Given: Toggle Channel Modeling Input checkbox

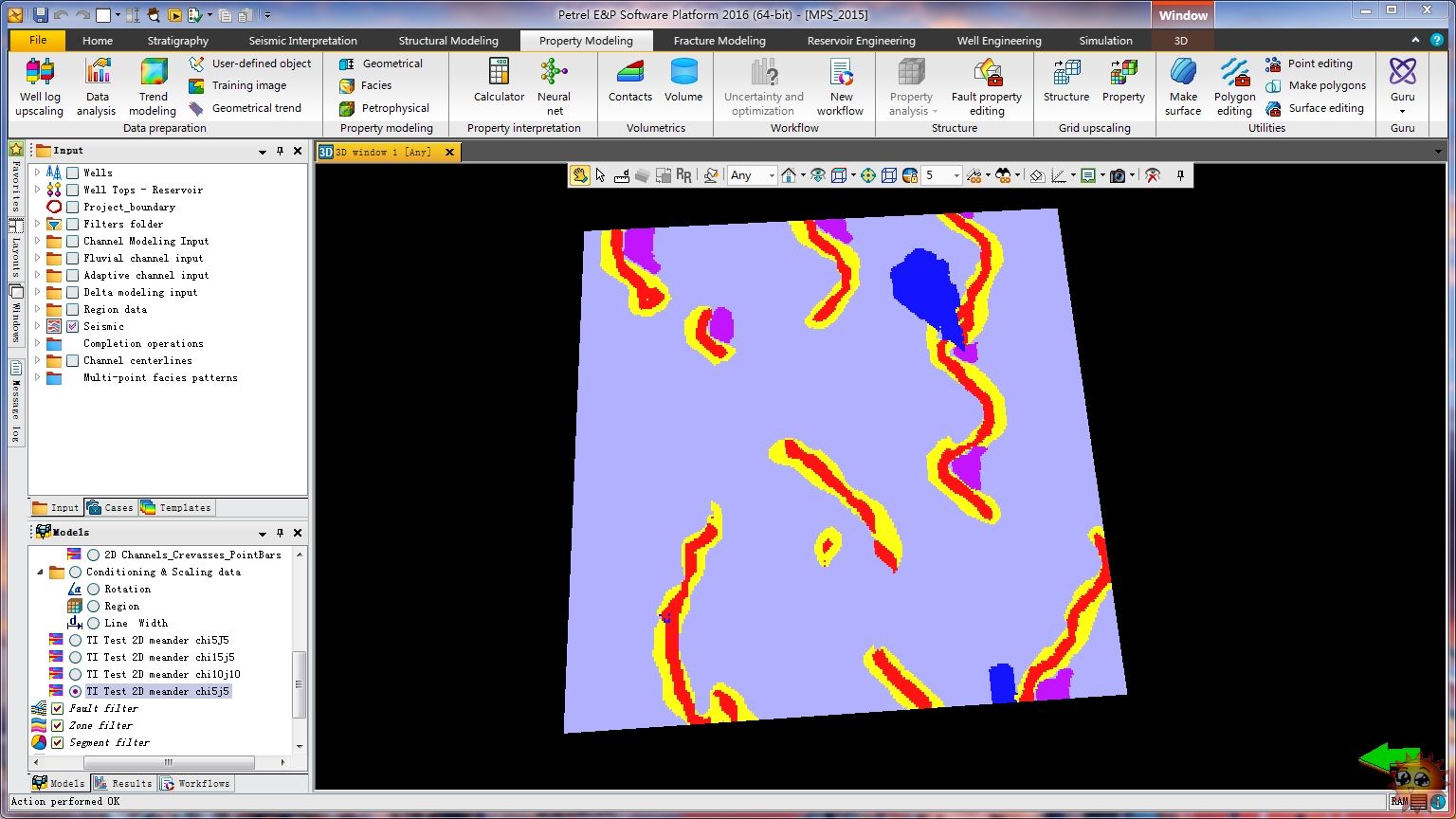Looking at the screenshot, I should [x=72, y=241].
